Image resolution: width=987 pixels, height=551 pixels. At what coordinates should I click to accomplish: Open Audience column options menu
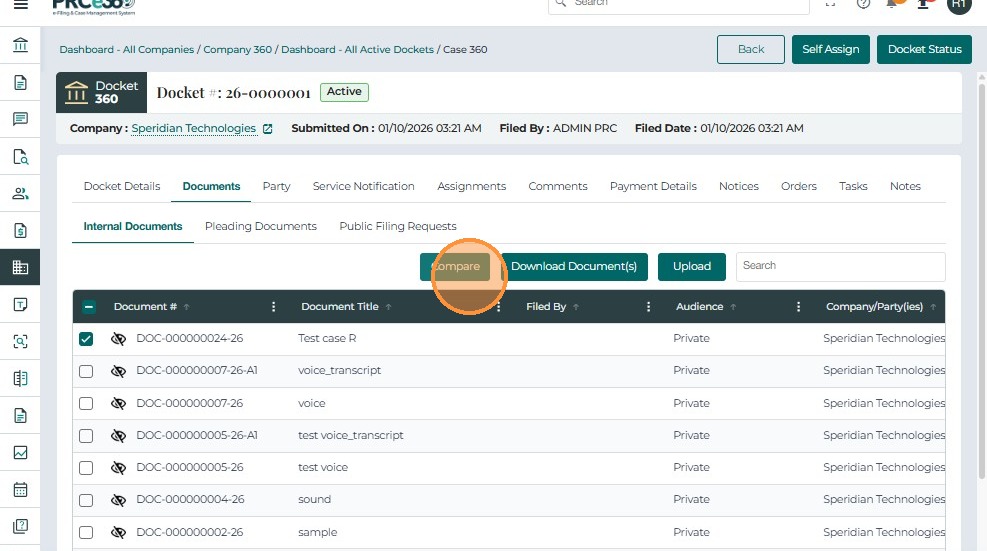click(798, 307)
